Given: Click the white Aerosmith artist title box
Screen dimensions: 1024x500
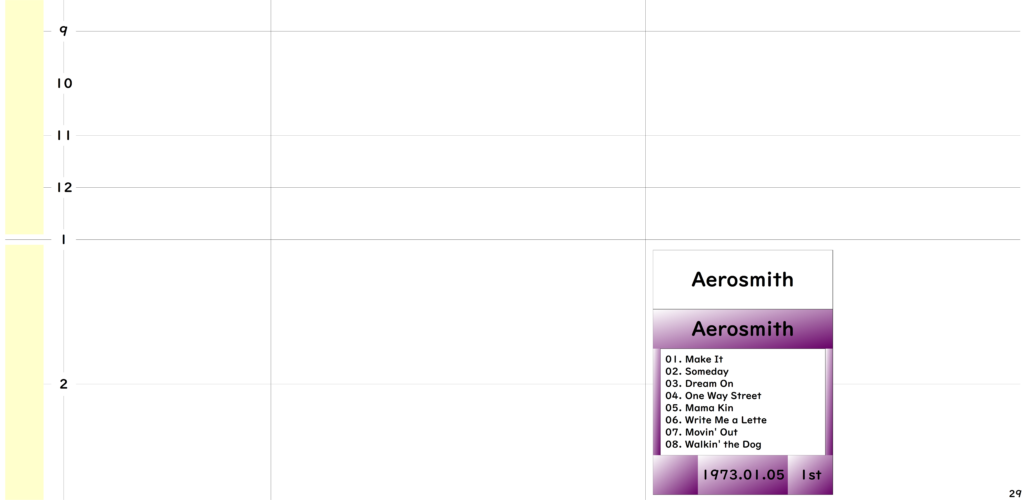Looking at the screenshot, I should pos(742,280).
